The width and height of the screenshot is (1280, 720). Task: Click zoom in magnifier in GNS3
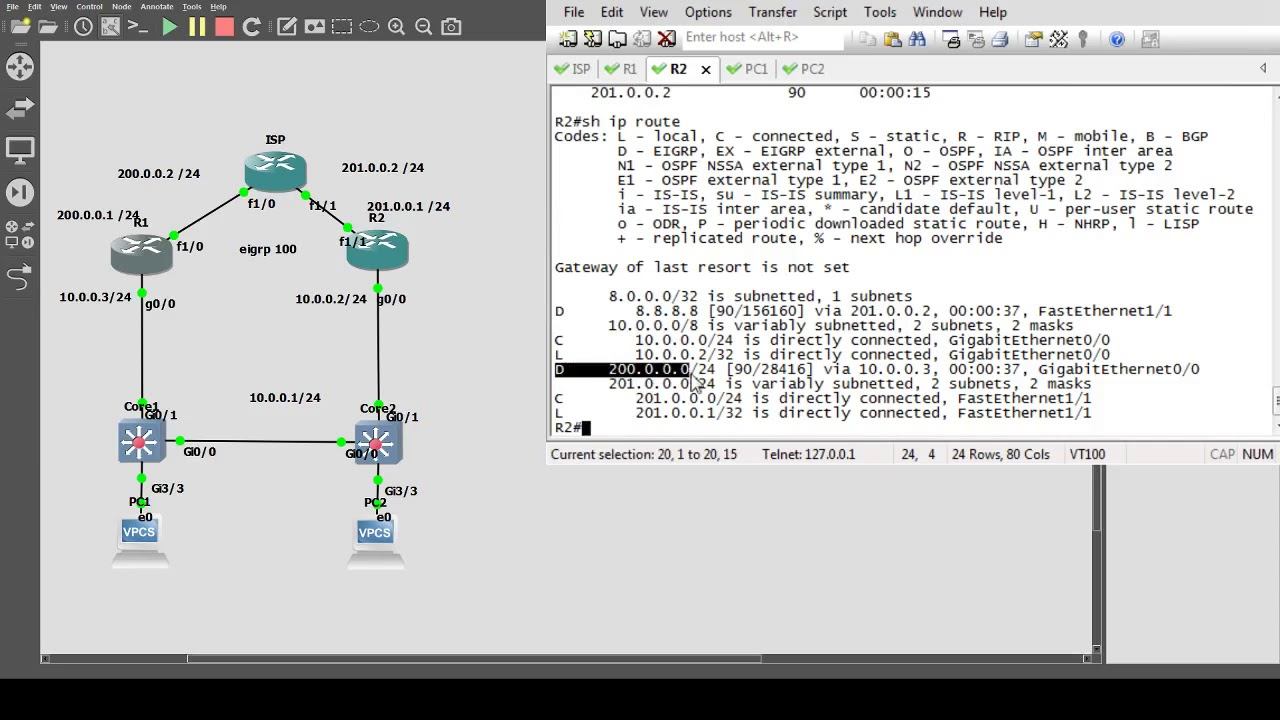click(x=396, y=27)
